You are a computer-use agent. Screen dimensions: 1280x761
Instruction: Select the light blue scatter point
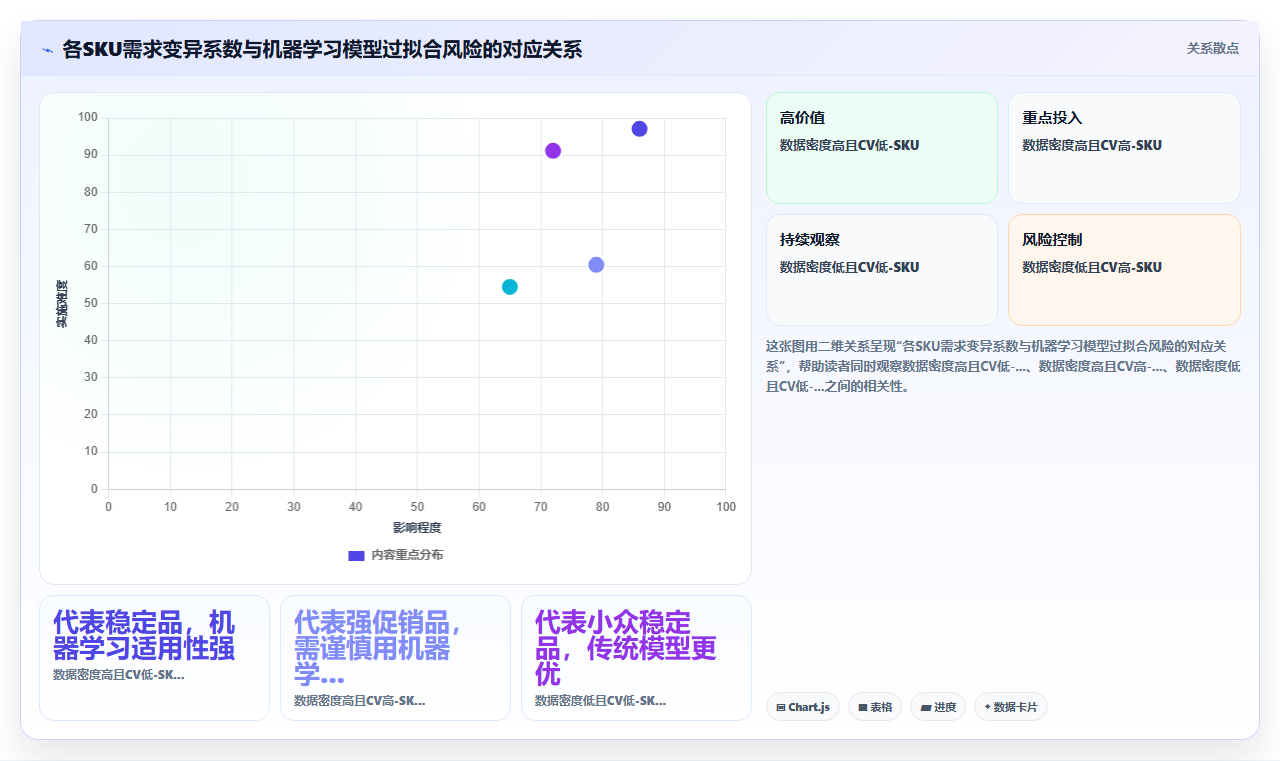596,265
